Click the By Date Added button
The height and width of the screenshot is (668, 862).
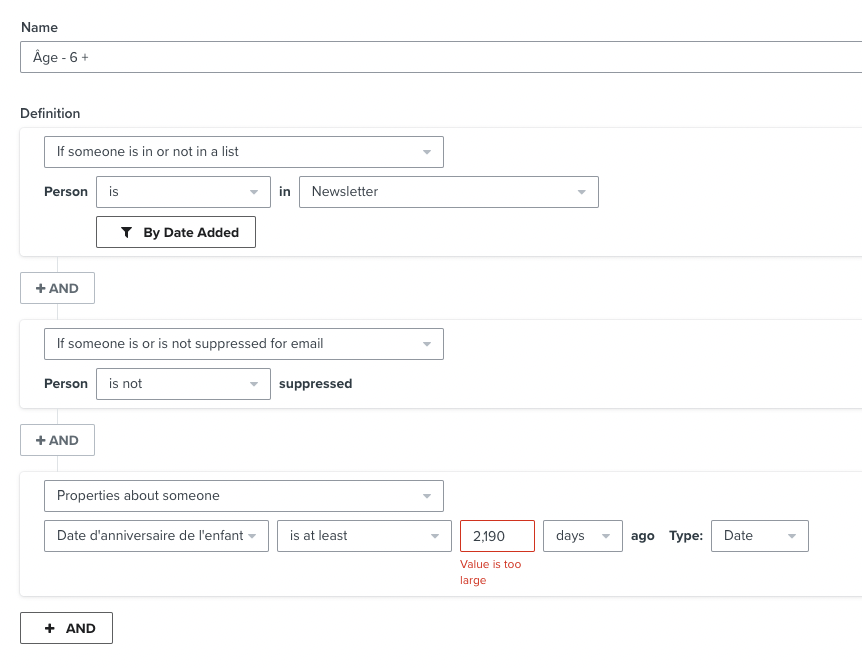pos(176,232)
